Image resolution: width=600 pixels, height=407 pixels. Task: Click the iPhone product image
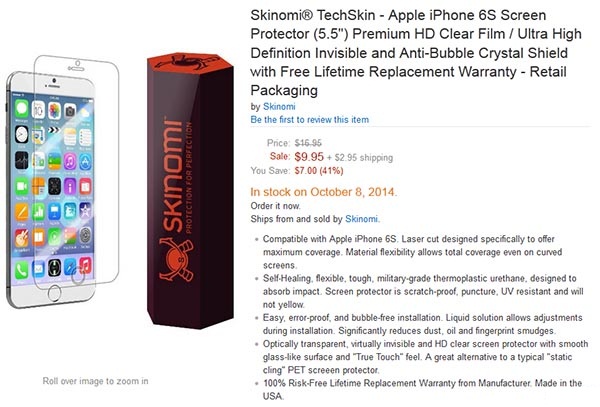point(63,182)
